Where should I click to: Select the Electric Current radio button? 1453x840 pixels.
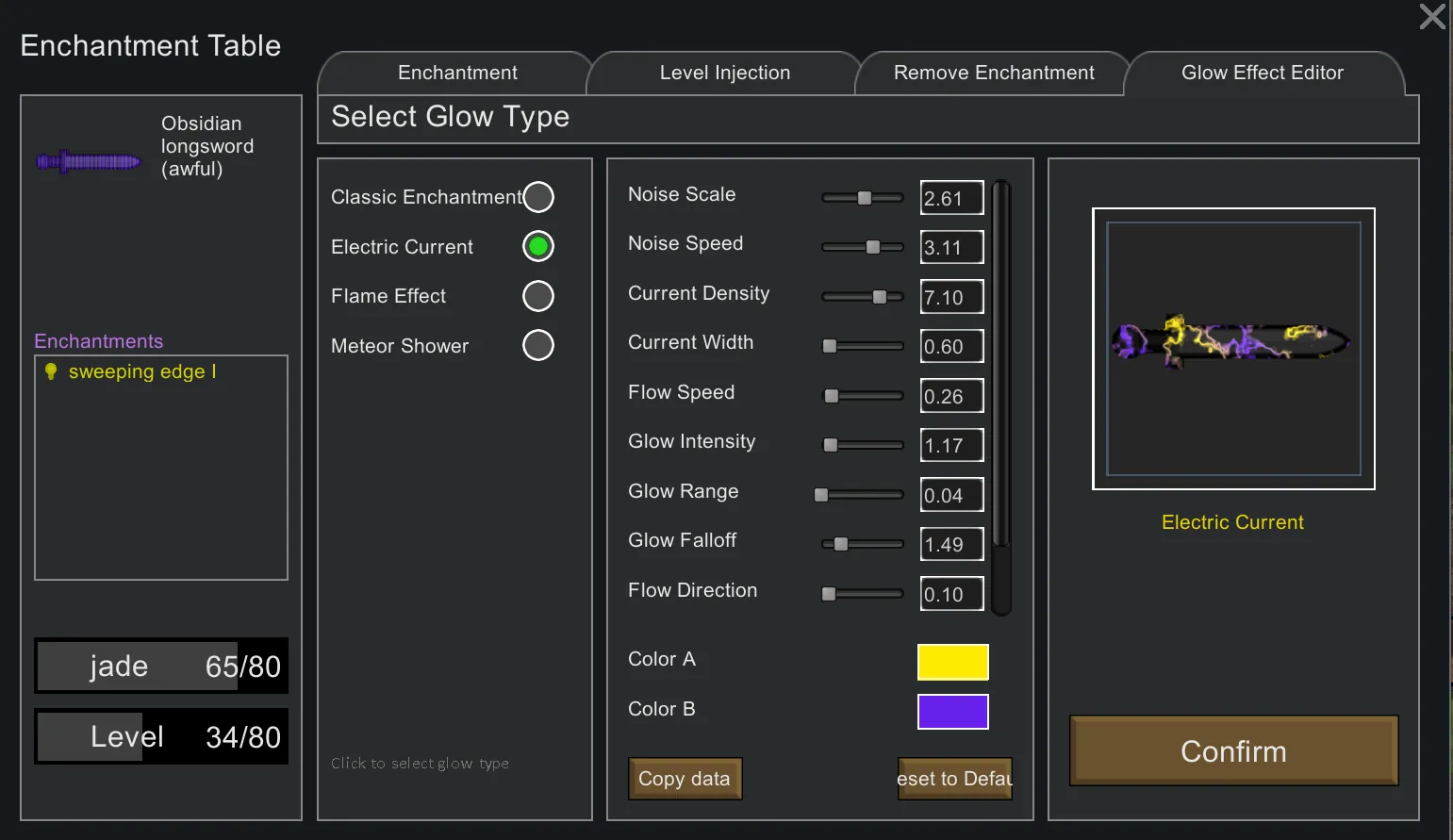pos(538,247)
